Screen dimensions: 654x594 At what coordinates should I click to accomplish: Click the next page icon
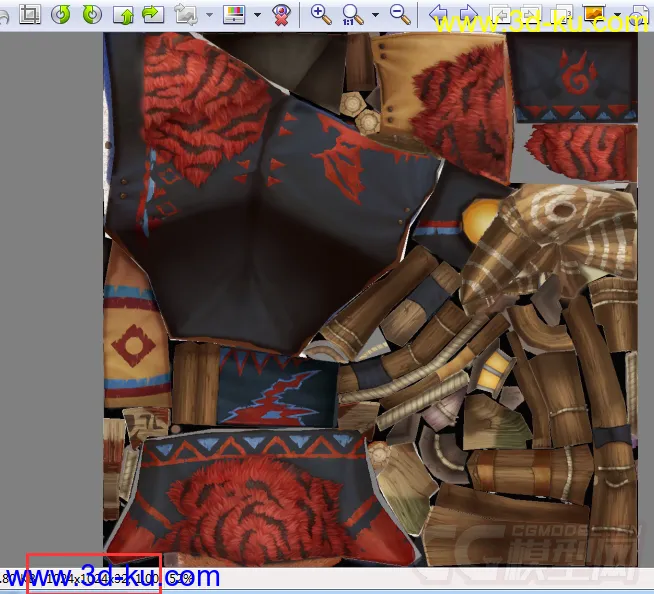coord(531,15)
